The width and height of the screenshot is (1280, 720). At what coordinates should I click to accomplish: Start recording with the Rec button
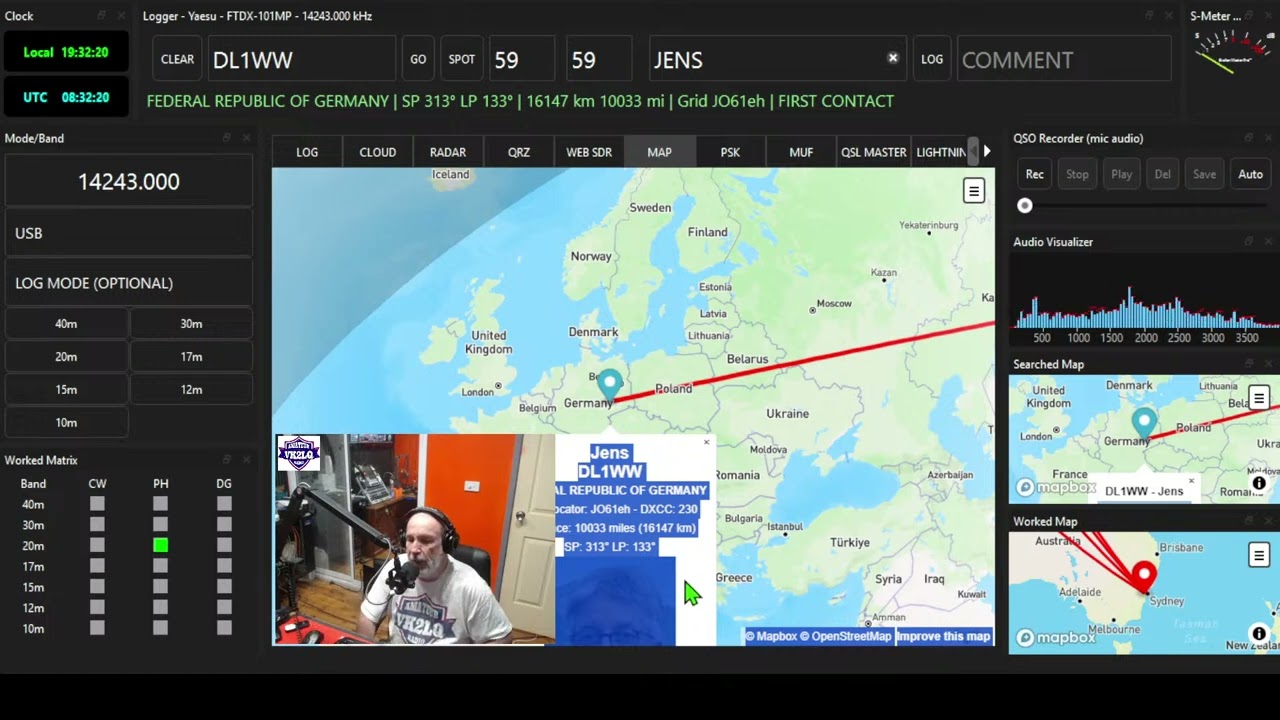[x=1035, y=174]
